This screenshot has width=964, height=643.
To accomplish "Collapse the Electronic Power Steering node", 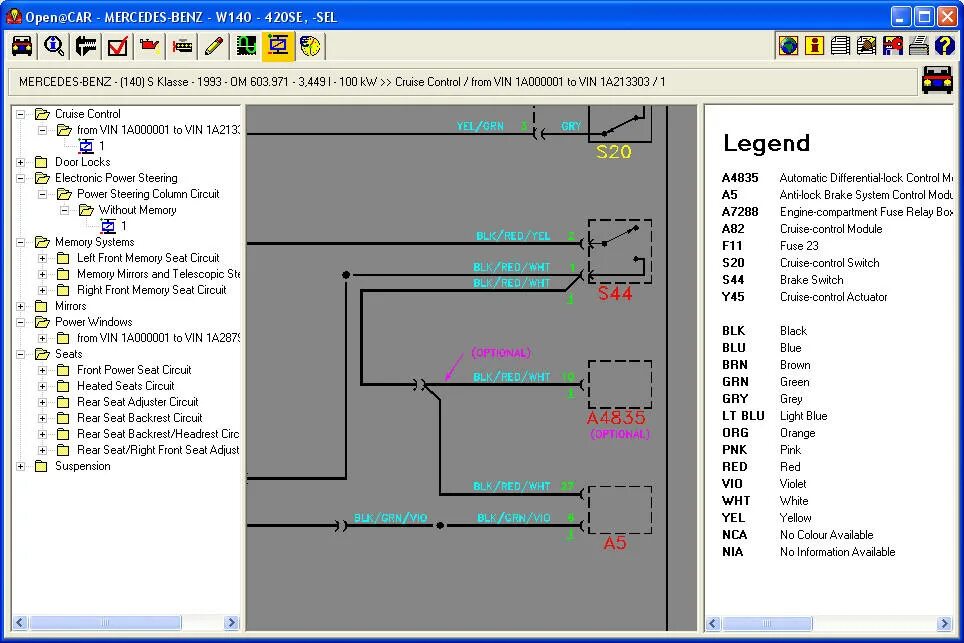I will pos(21,178).
